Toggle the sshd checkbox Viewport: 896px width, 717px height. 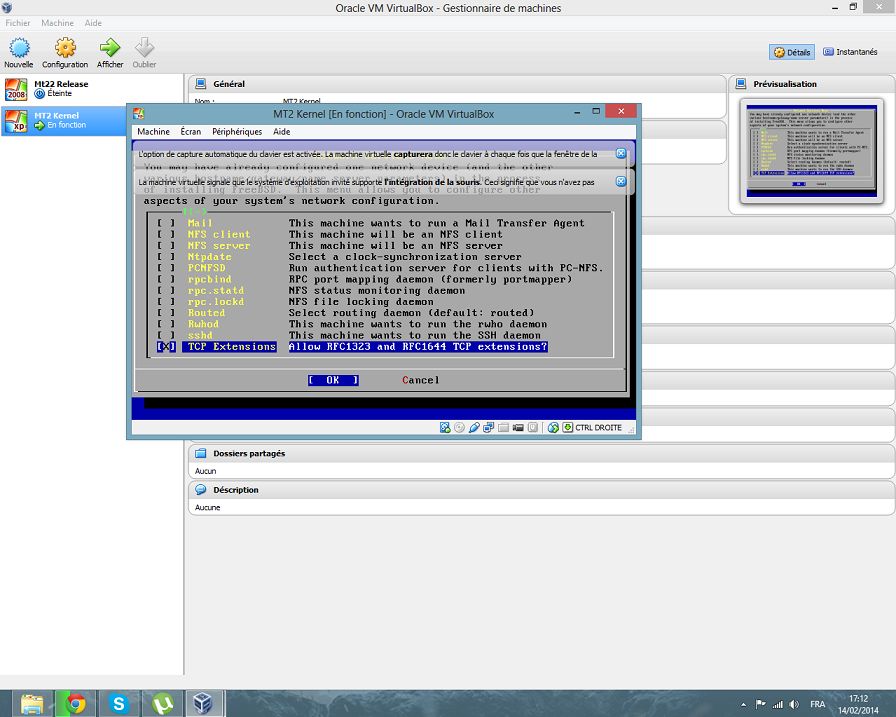tap(166, 335)
